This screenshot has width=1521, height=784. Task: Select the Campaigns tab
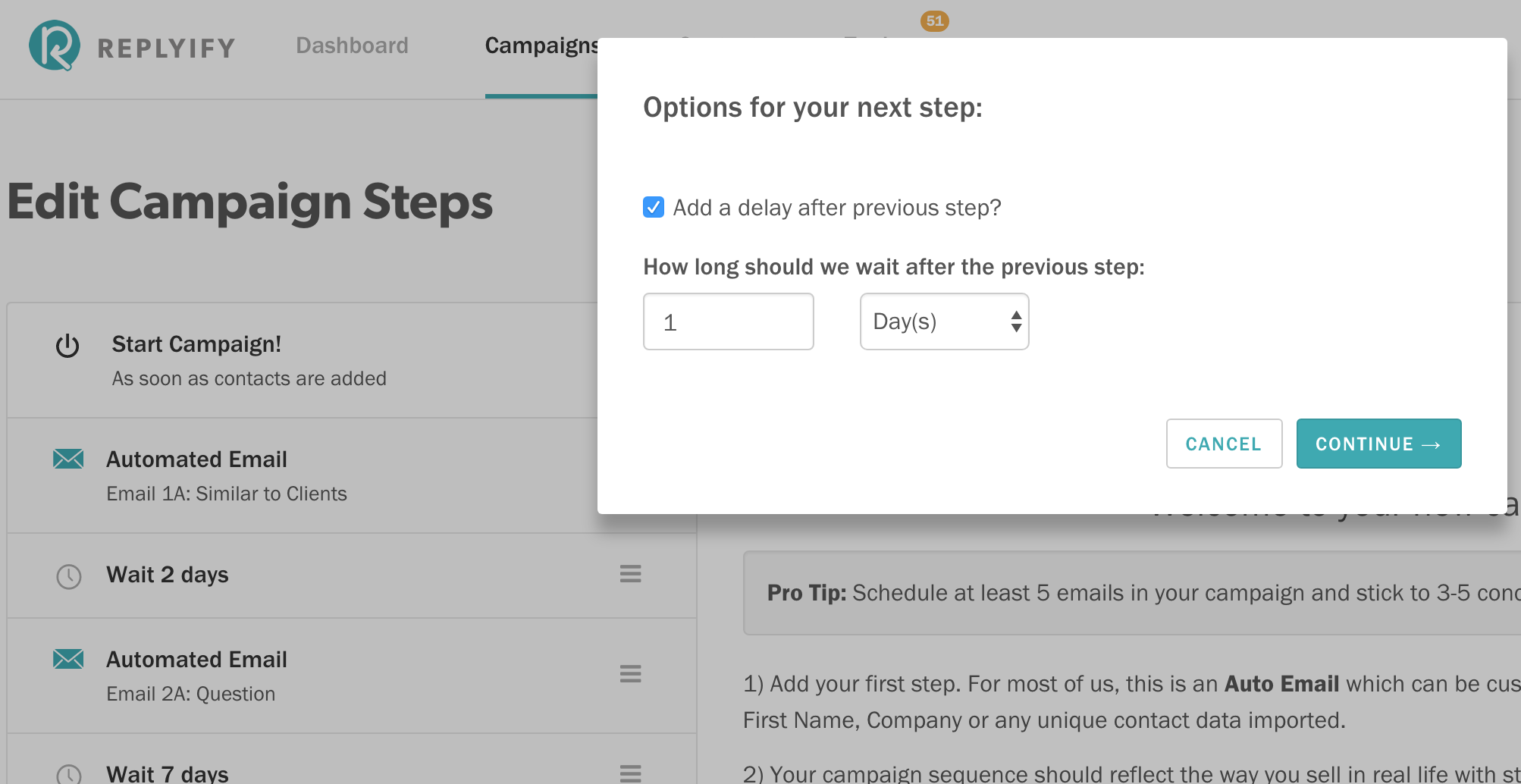541,45
